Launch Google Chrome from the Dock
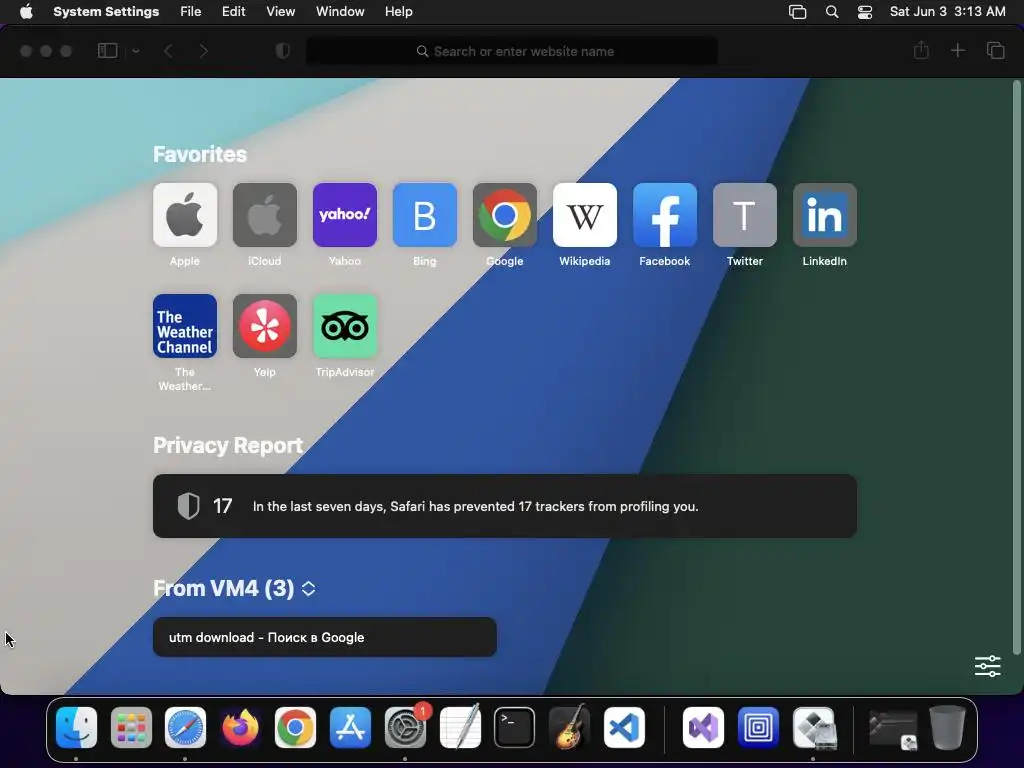 coord(295,727)
